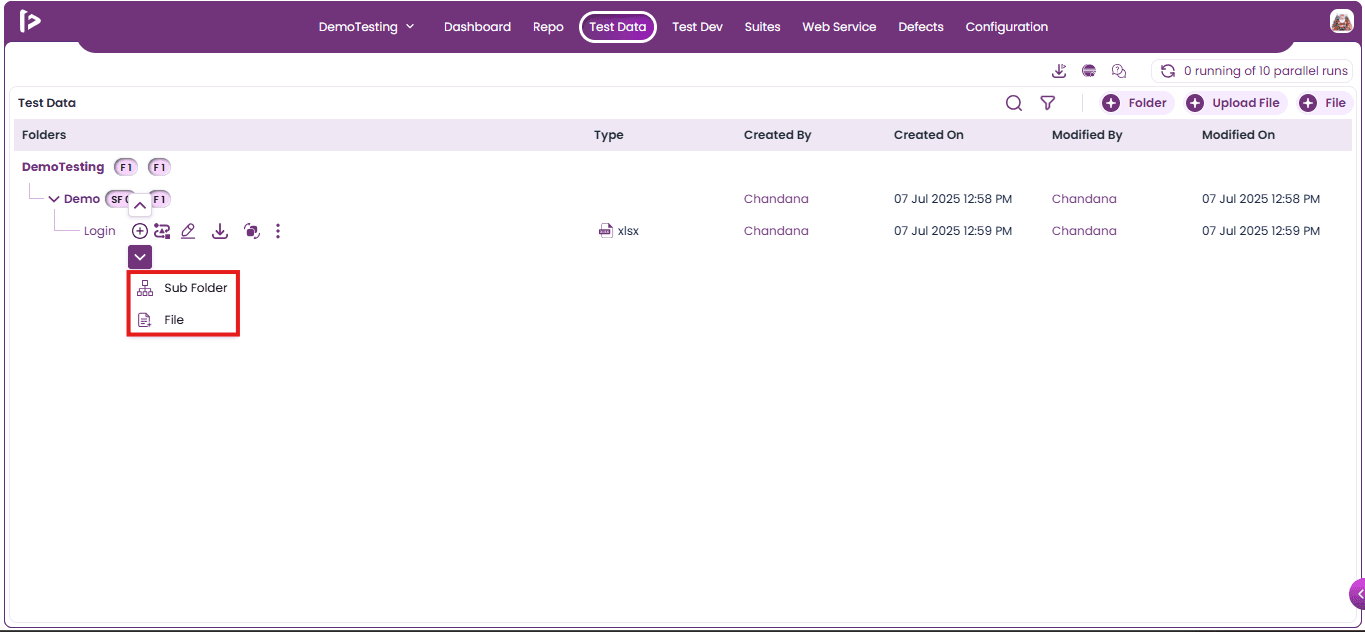This screenshot has height=632, width=1365.
Task: Click the Type column header
Action: point(608,135)
